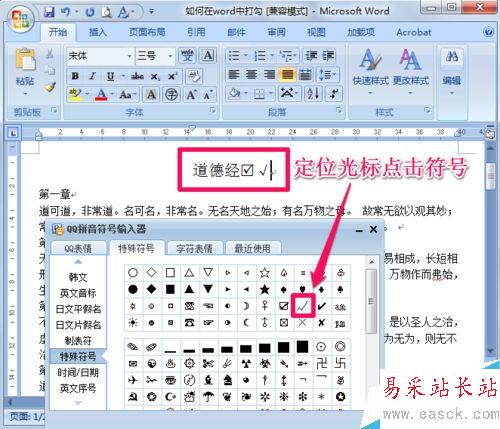Select 时间/日期 category in symbol list

point(78,372)
